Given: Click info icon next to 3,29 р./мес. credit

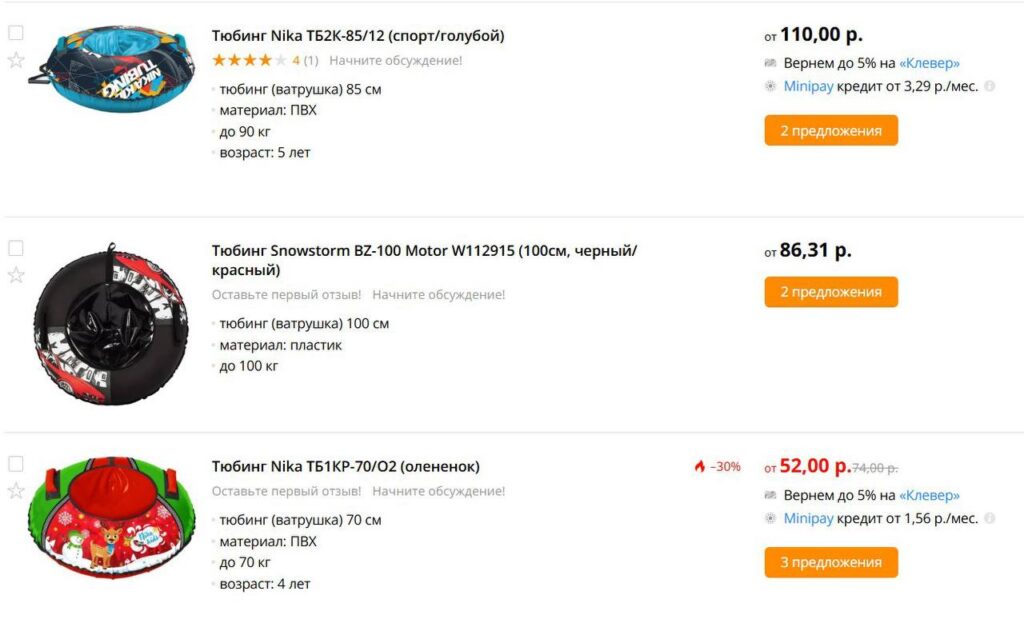Looking at the screenshot, I should [989, 86].
